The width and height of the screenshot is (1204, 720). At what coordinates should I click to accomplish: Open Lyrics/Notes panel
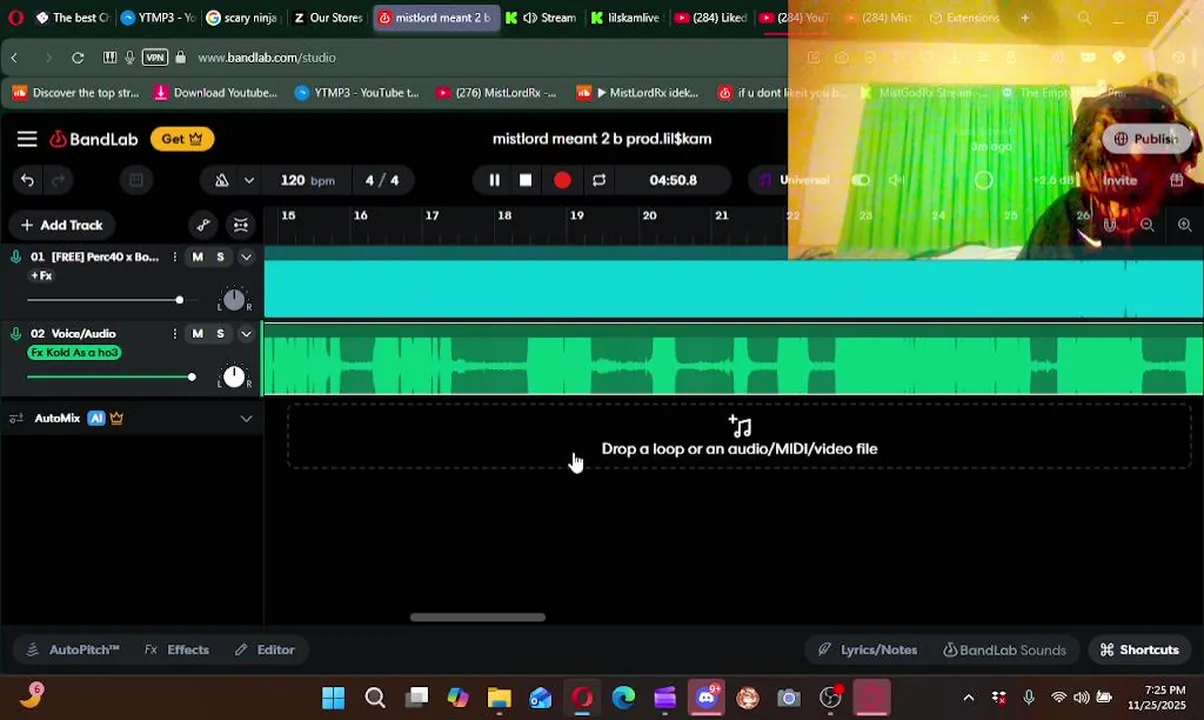(x=868, y=650)
